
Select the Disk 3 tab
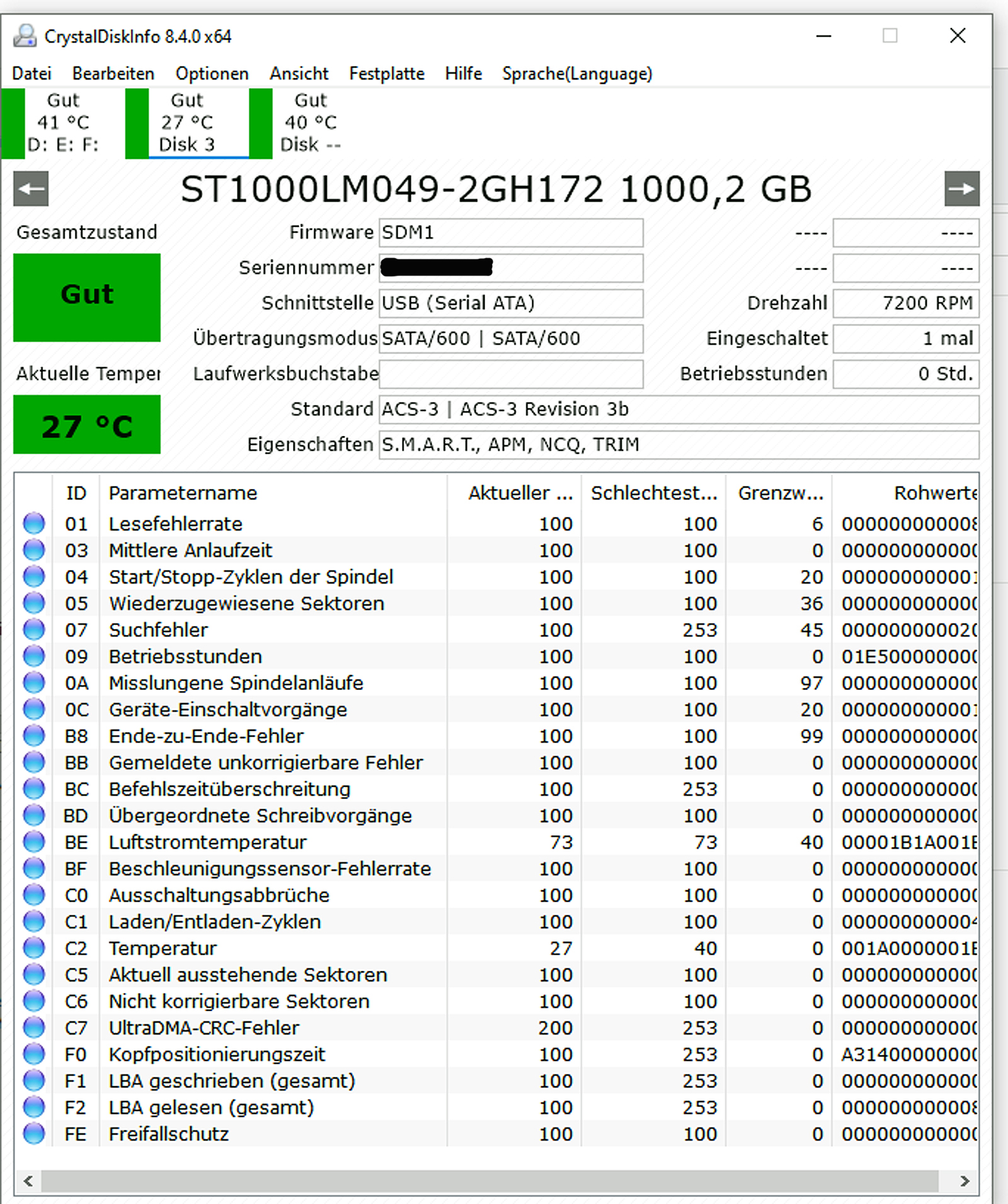tap(186, 123)
